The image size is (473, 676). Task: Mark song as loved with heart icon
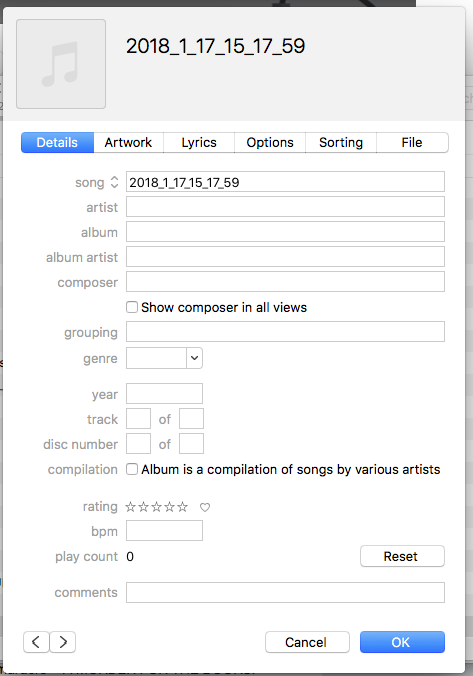click(205, 507)
